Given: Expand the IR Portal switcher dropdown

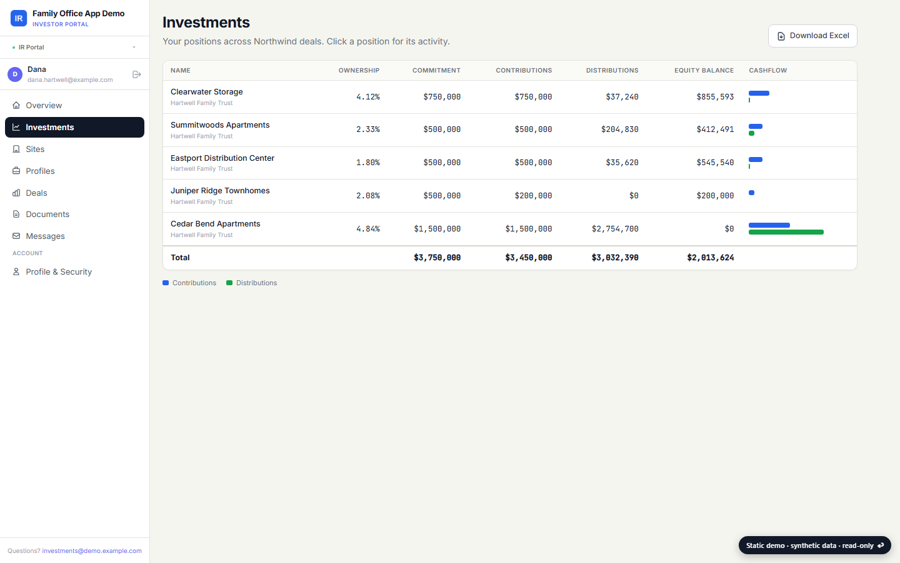Looking at the screenshot, I should tap(75, 47).
